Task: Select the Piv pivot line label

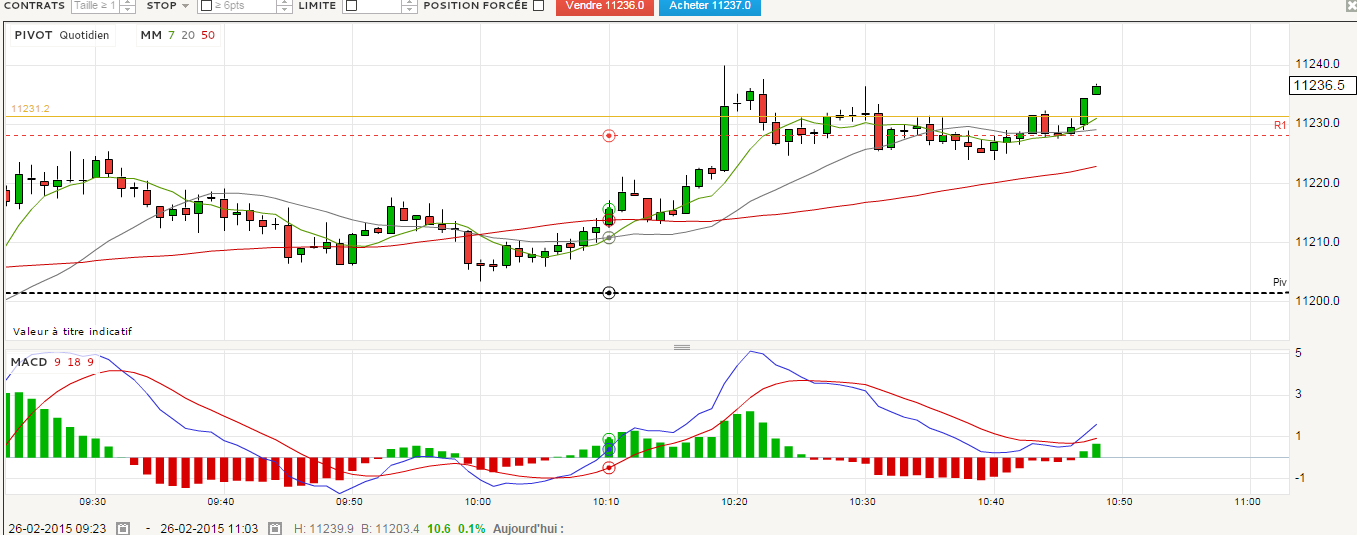Action: 1280,282
